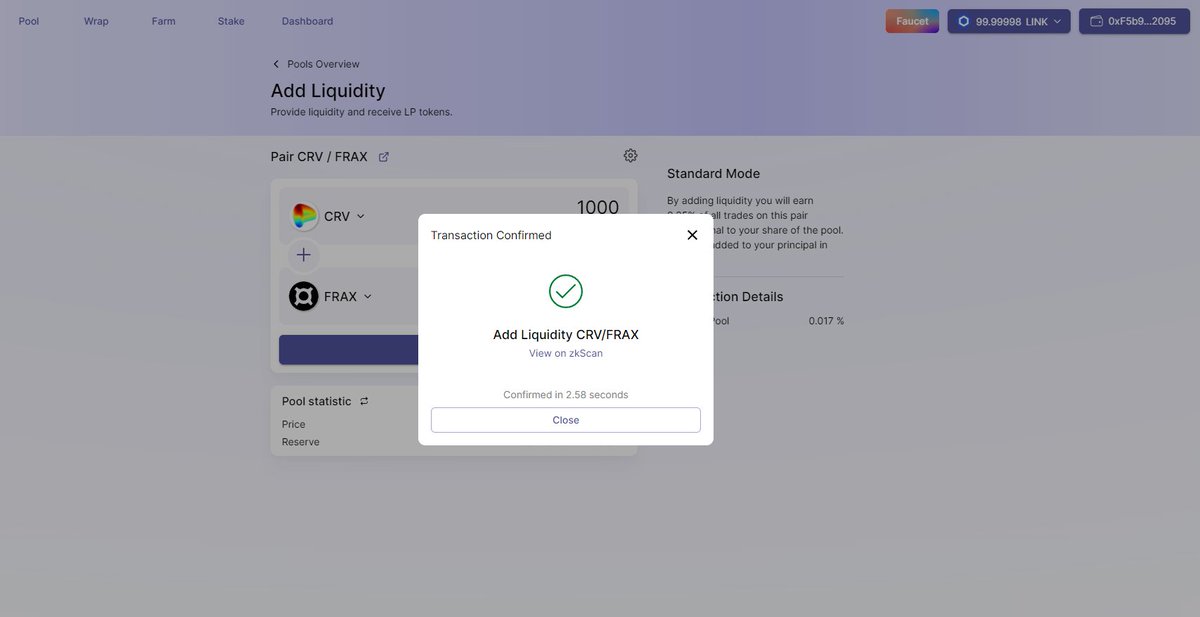Image resolution: width=1200 pixels, height=617 pixels.
Task: Refresh the Pool statistic icon
Action: [x=364, y=401]
